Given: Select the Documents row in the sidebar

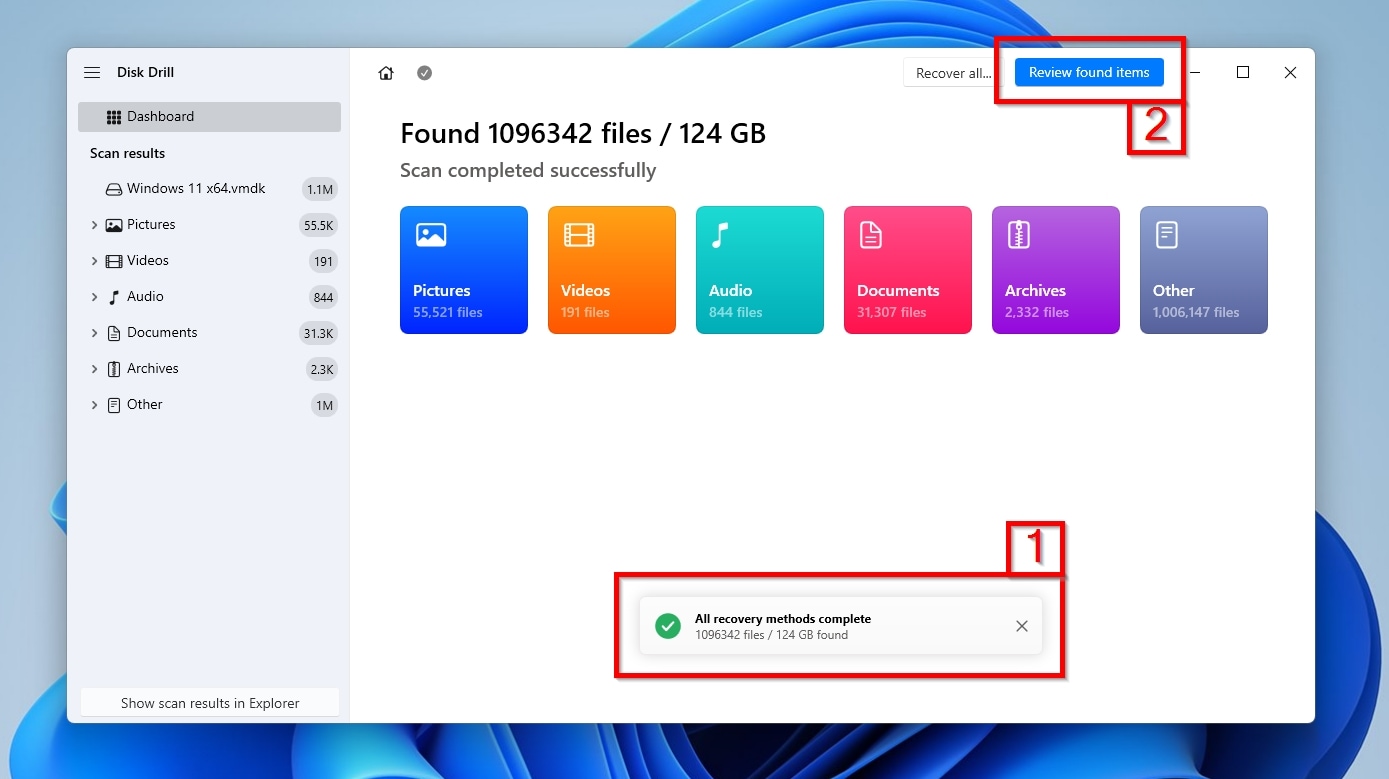Looking at the screenshot, I should pyautogui.click(x=209, y=333).
